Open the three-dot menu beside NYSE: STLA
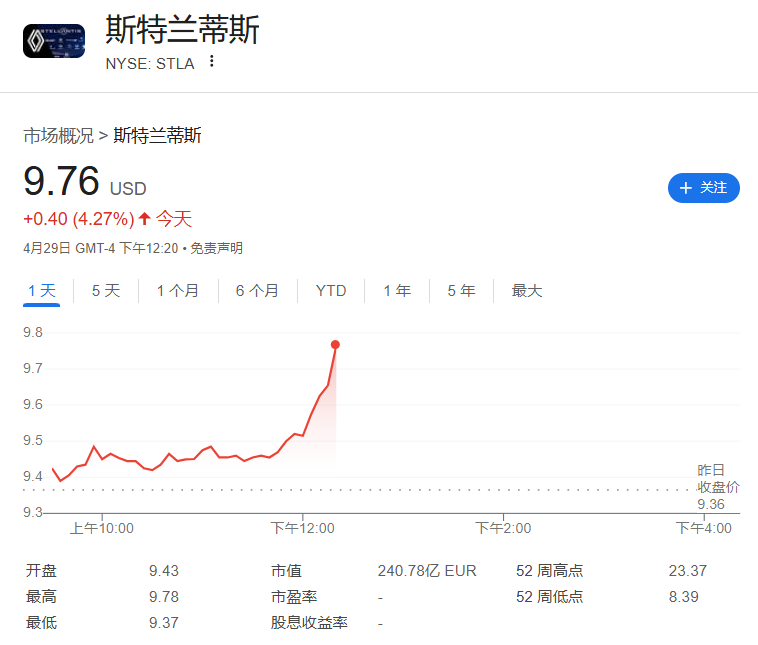This screenshot has width=758, height=645. pyautogui.click(x=211, y=61)
